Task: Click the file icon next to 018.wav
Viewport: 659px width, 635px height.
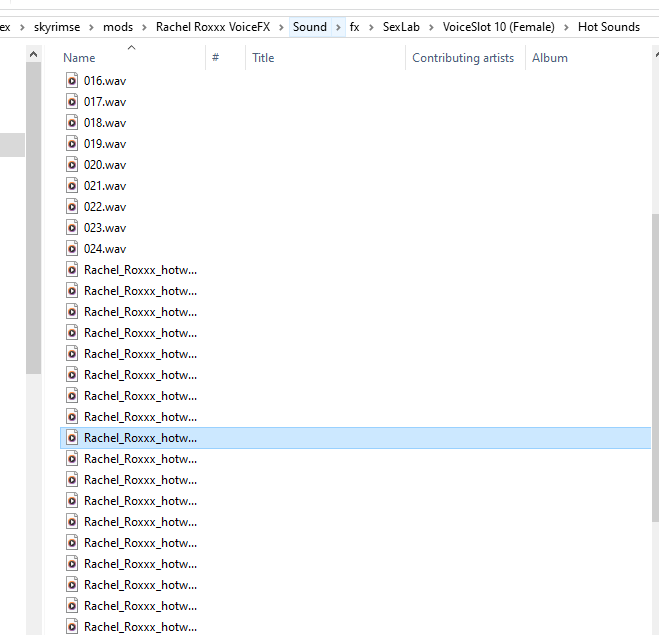Action: pyautogui.click(x=72, y=122)
